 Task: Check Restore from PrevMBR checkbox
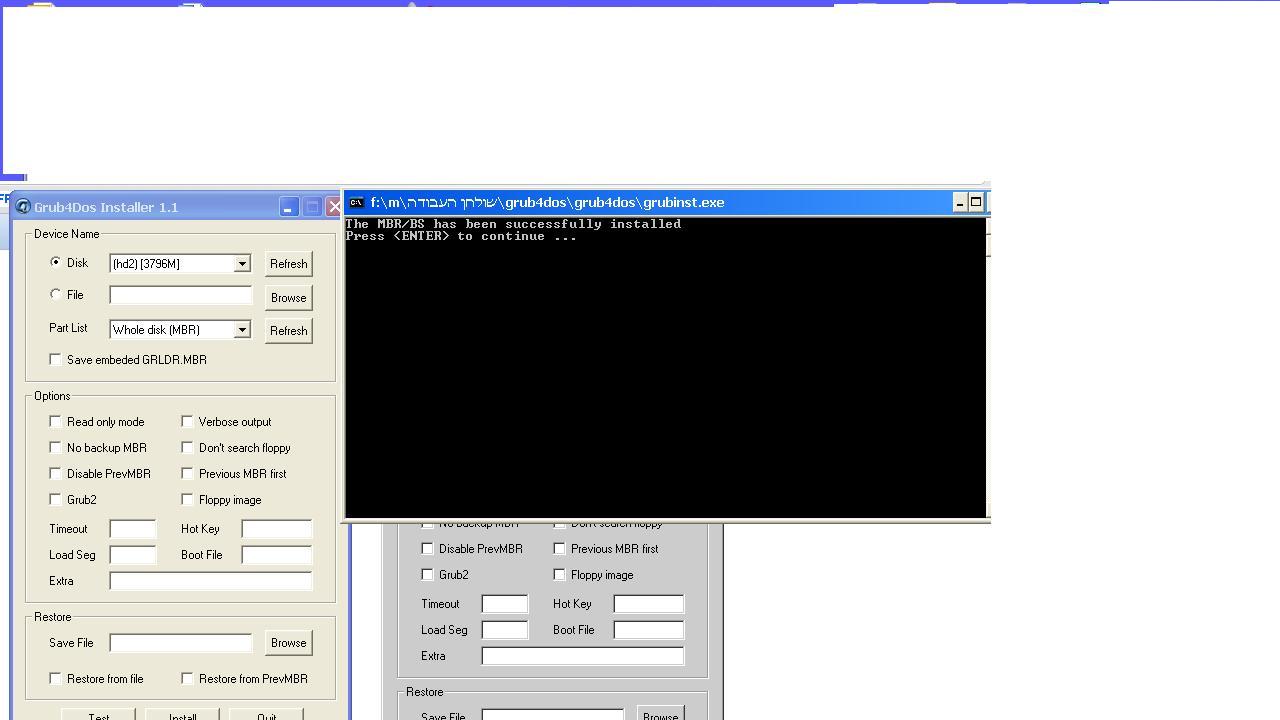tap(188, 678)
